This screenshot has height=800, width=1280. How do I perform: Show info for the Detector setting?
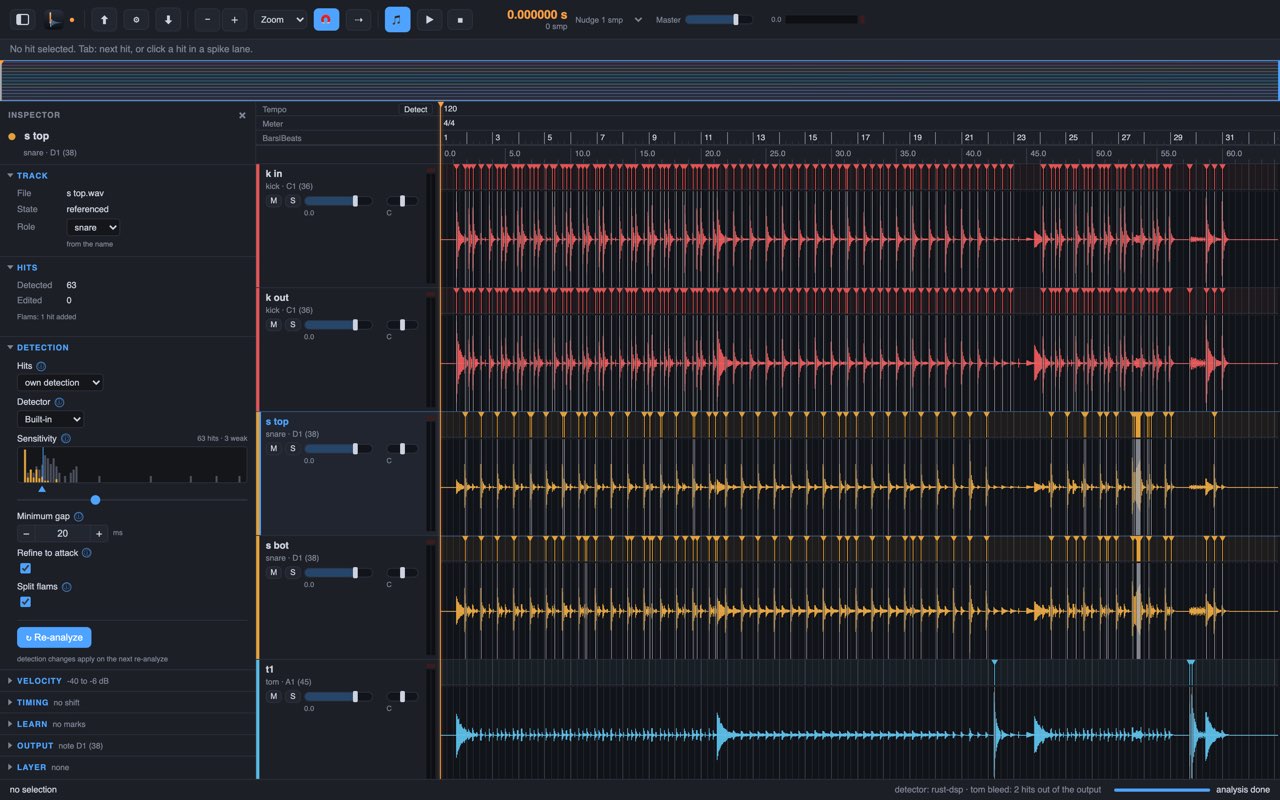[59, 402]
